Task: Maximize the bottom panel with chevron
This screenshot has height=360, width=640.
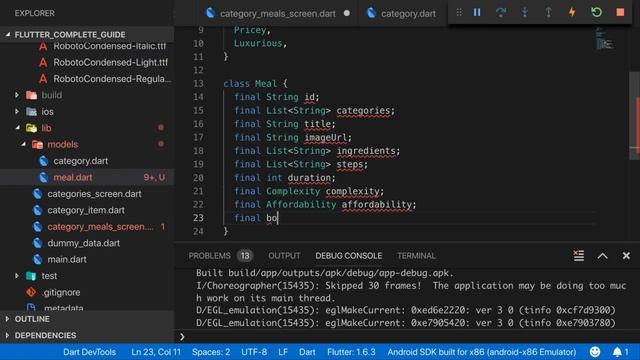Action: point(602,256)
